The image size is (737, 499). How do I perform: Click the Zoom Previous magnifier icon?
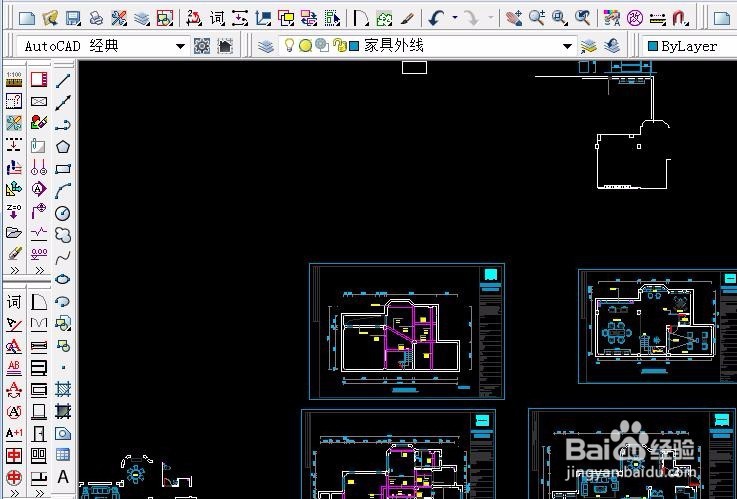582,18
